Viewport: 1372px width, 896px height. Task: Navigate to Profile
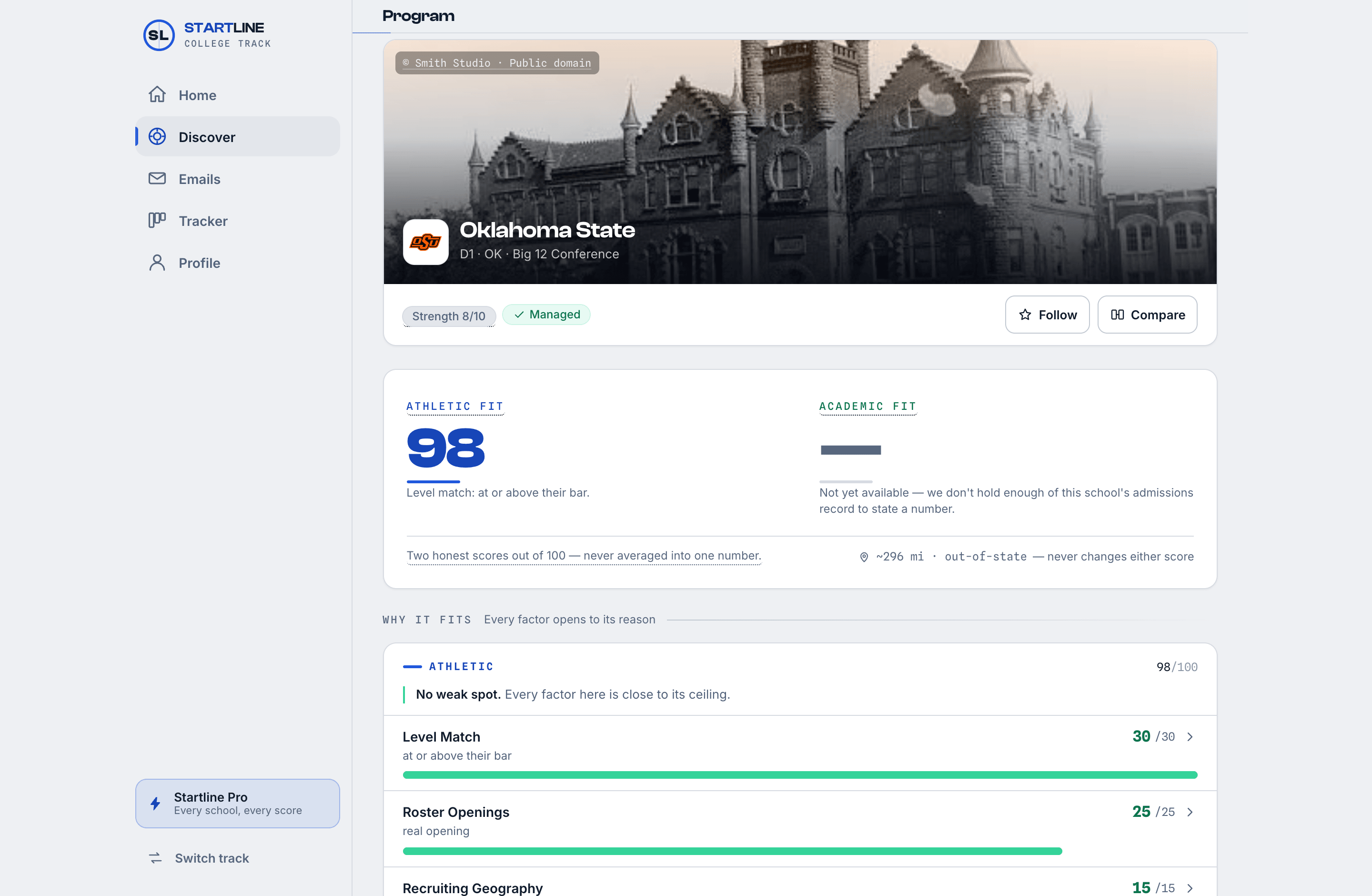click(238, 262)
